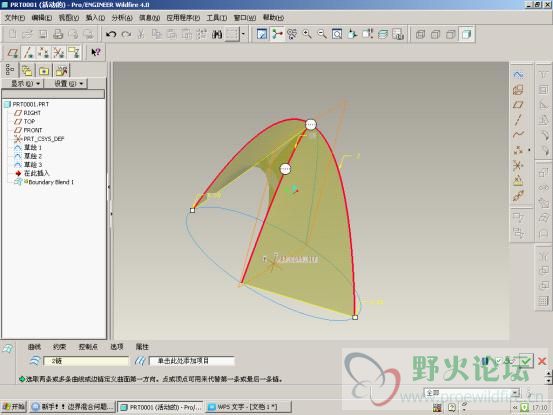Click the binoculars Find icon
This screenshot has height=415, width=553.
217,34
